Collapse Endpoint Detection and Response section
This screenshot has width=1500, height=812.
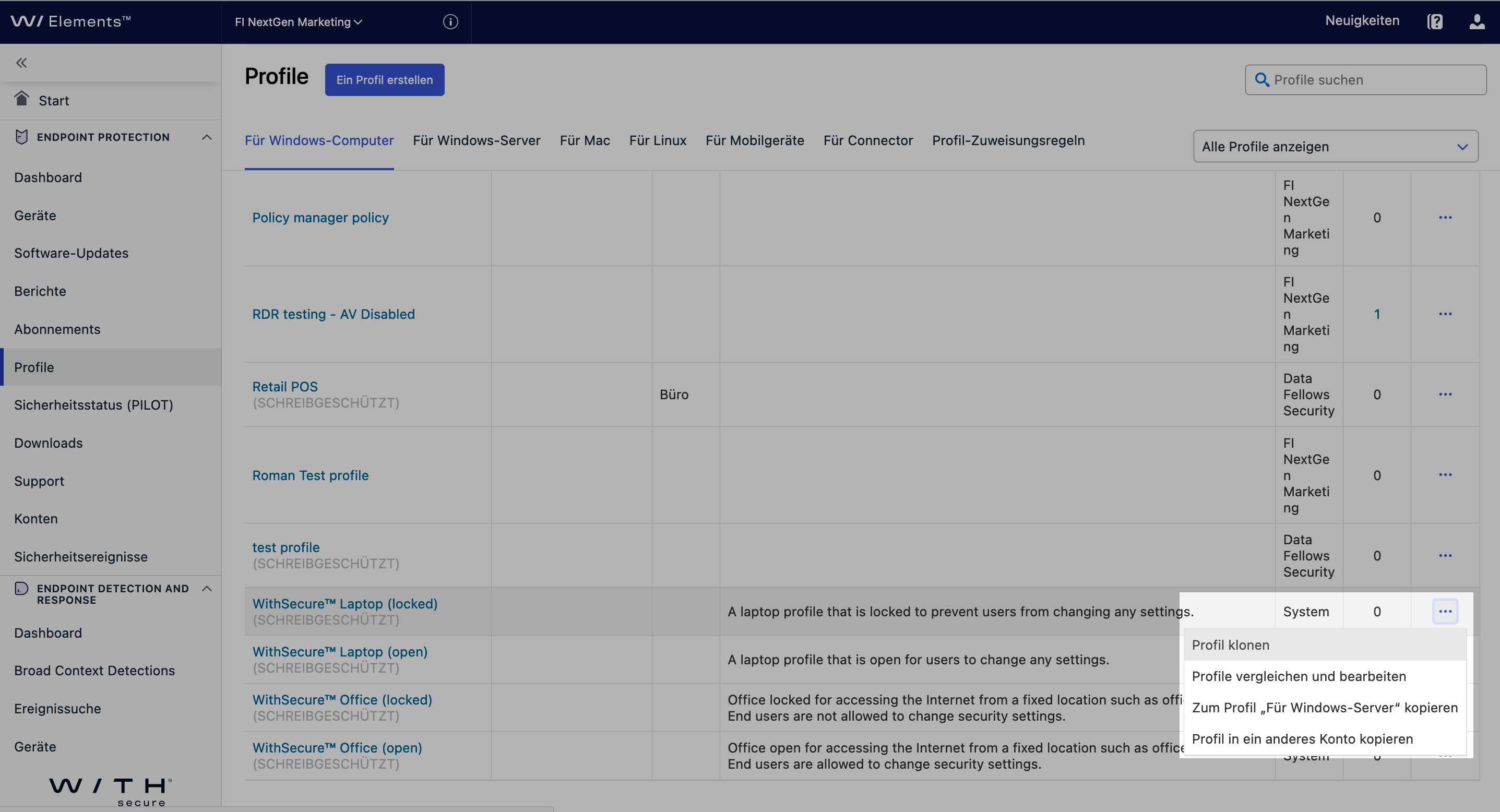206,589
